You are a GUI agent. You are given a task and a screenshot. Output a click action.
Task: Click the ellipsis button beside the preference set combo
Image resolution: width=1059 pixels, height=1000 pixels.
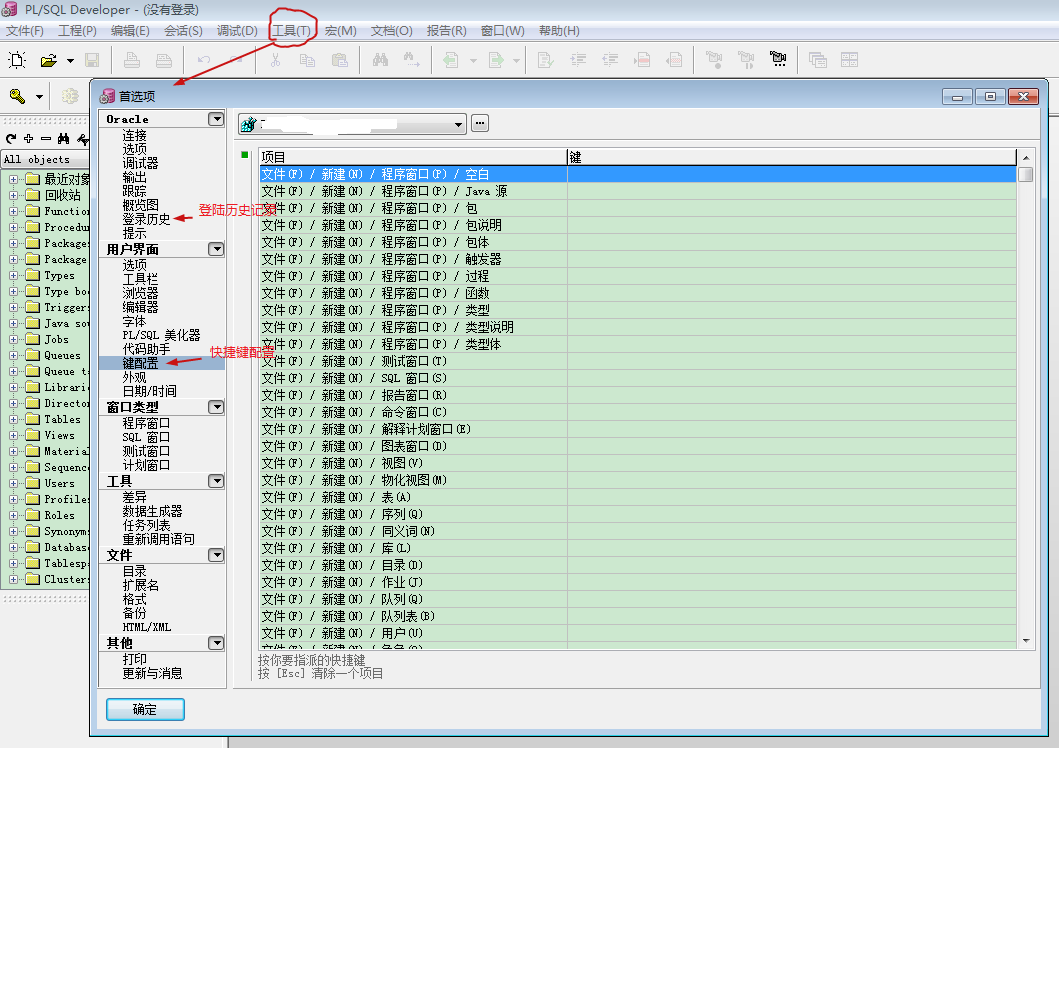[x=480, y=124]
